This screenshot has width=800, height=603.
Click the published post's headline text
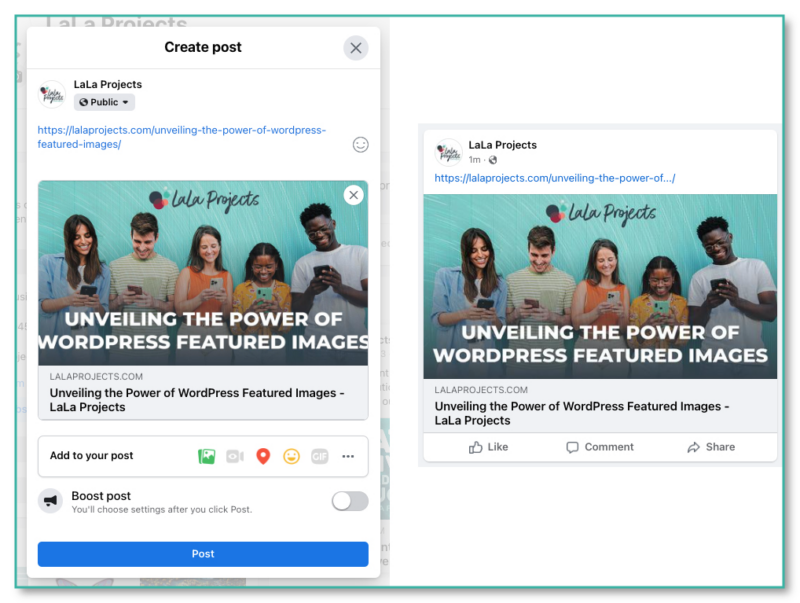[x=582, y=413]
